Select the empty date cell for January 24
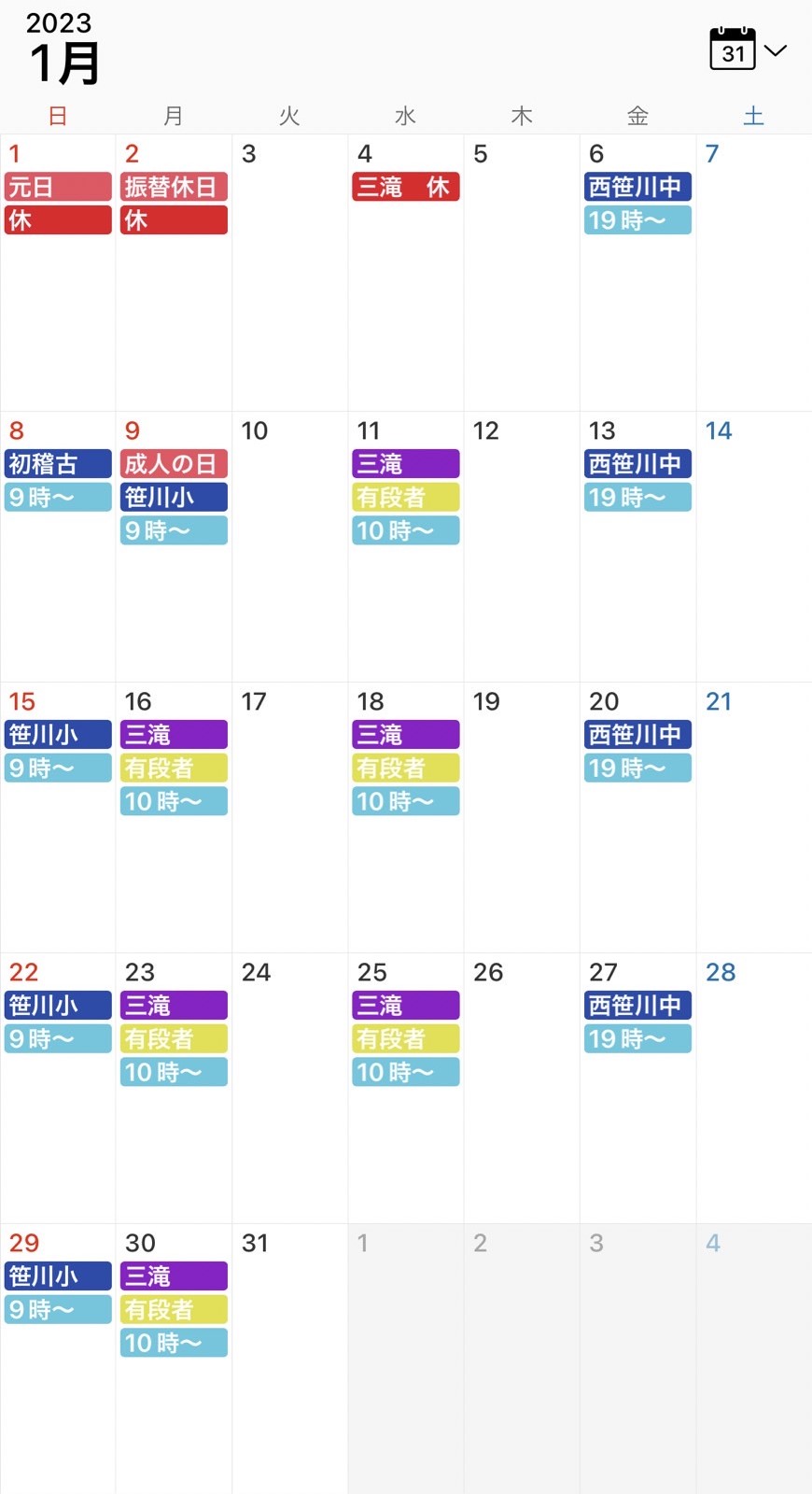 pos(289,1088)
